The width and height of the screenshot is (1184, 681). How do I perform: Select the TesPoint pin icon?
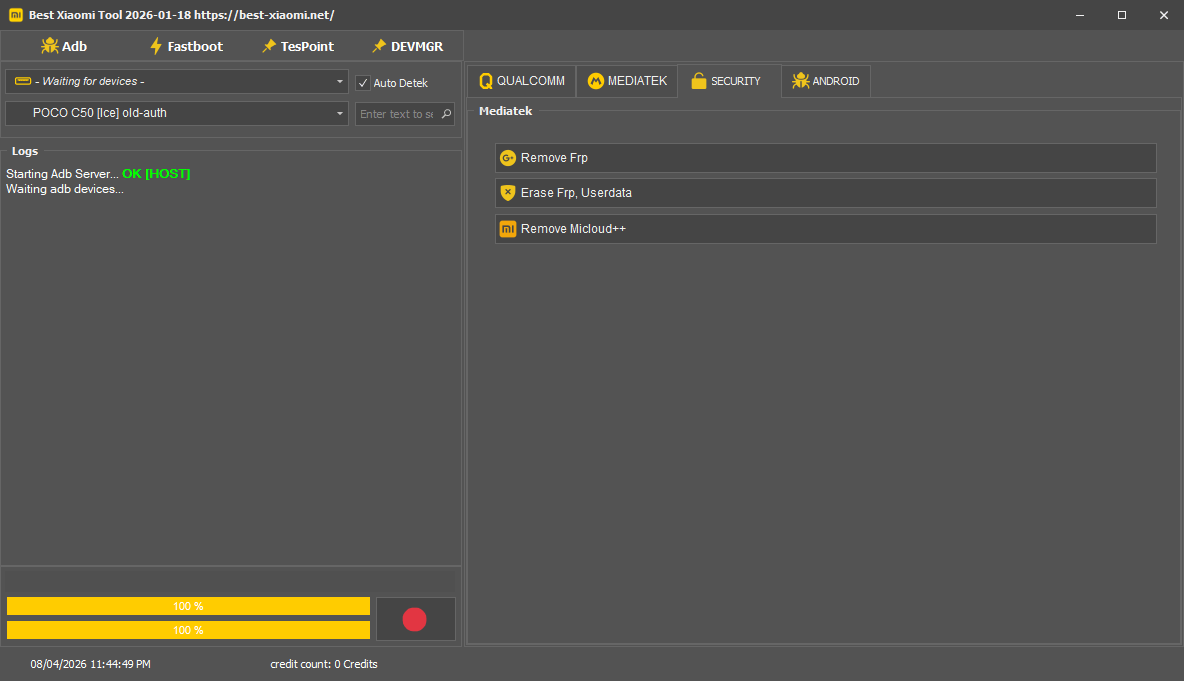(x=268, y=45)
